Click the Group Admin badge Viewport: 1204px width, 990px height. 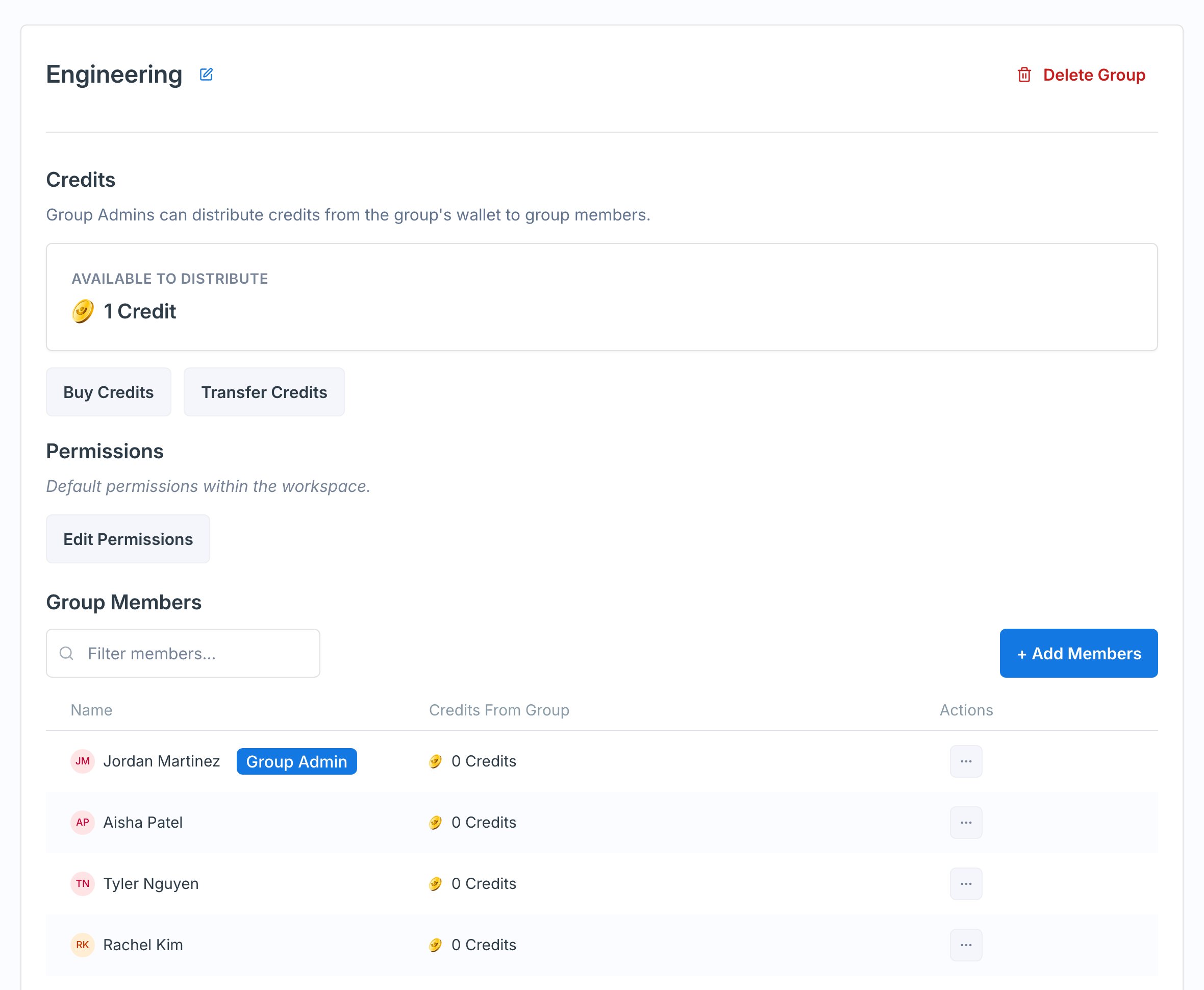(x=296, y=761)
